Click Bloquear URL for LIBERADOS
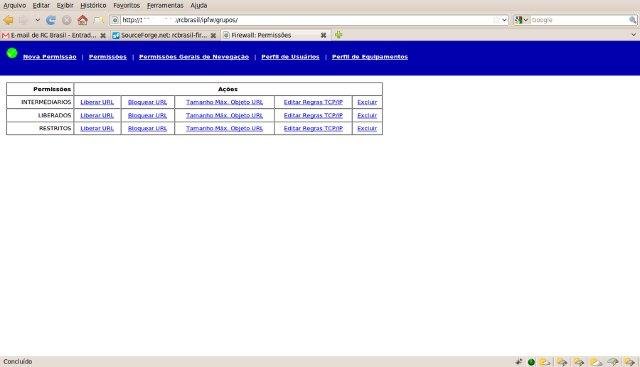 147,116
